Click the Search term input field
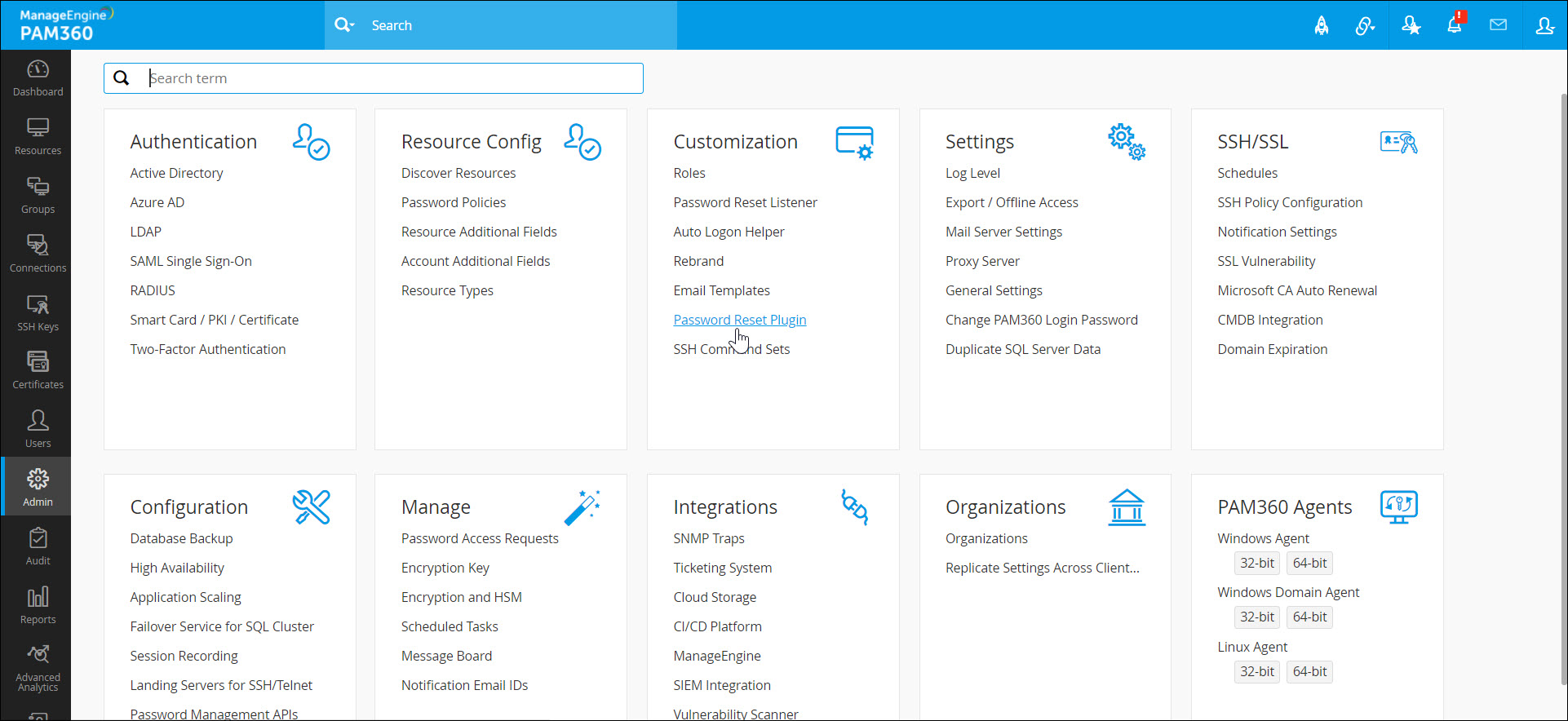Image resolution: width=1568 pixels, height=721 pixels. [392, 78]
